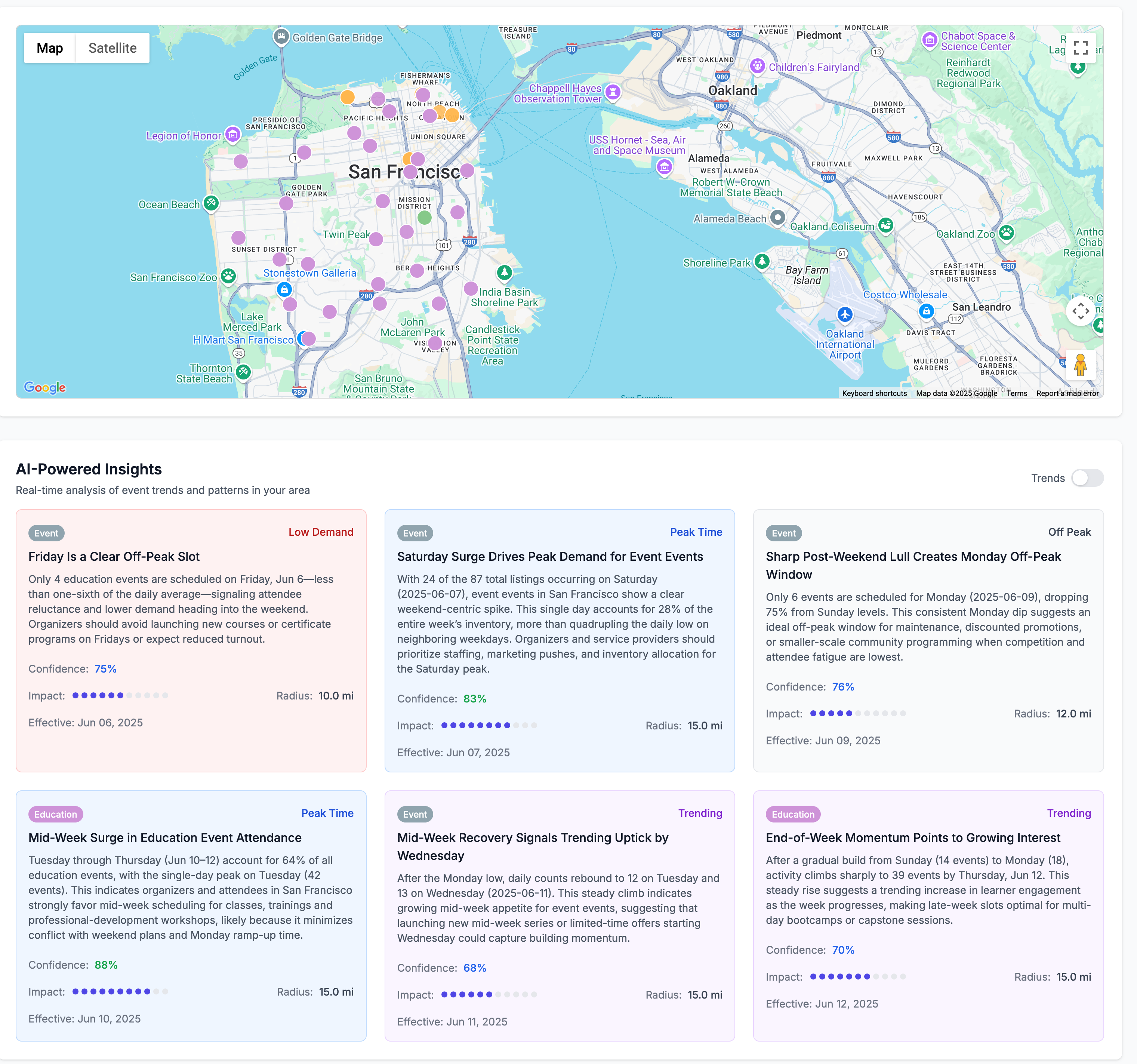Open the Sharp Post-Weekend Lull insight card

[x=928, y=641]
